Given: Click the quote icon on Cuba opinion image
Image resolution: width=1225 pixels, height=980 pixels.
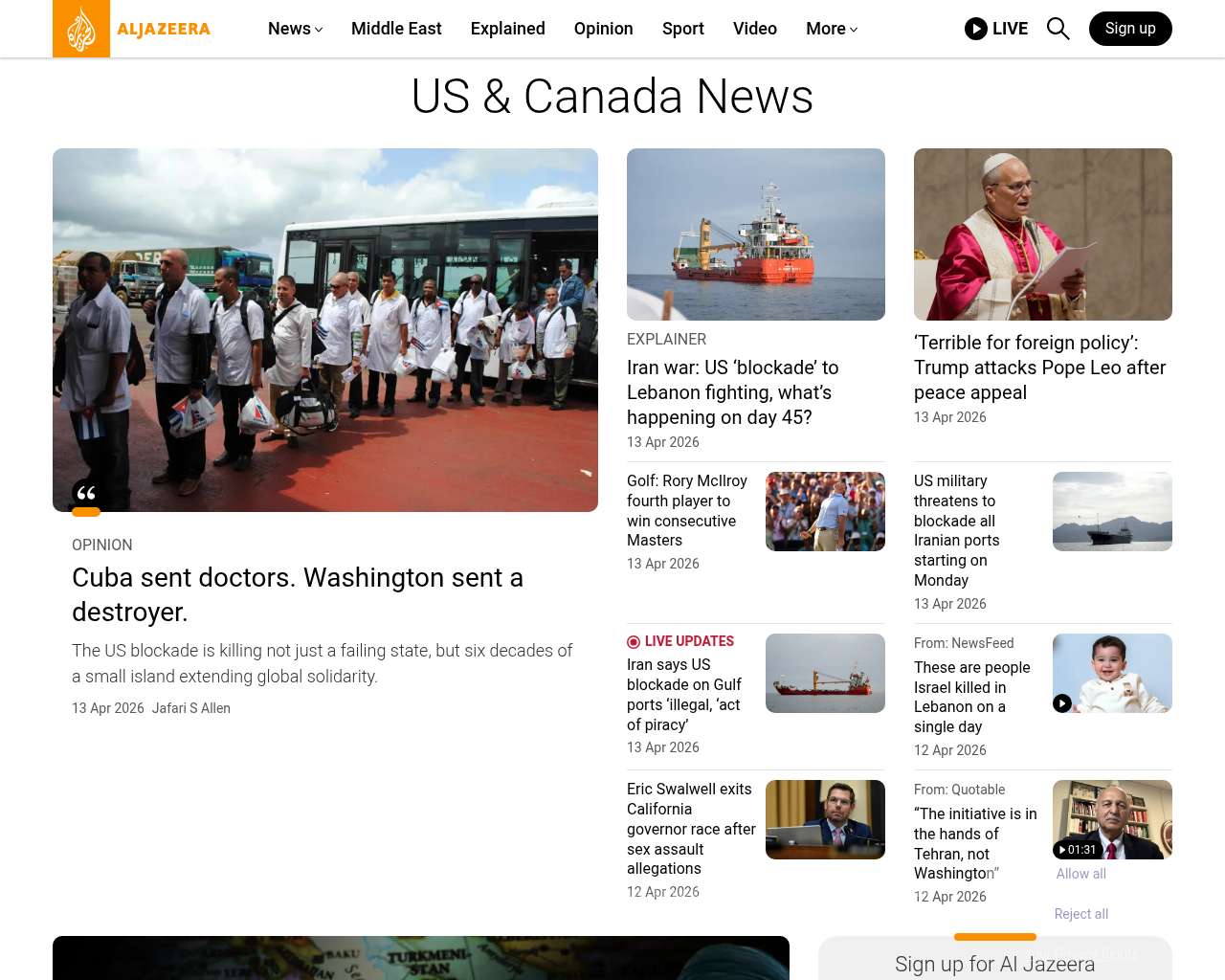Looking at the screenshot, I should 86,495.
